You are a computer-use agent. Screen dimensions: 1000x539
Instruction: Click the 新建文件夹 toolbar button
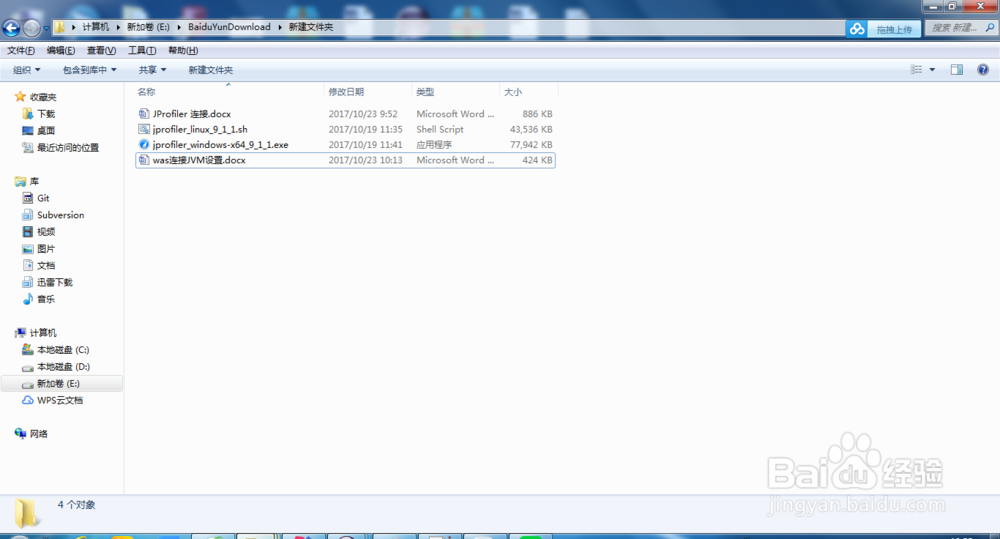point(210,70)
